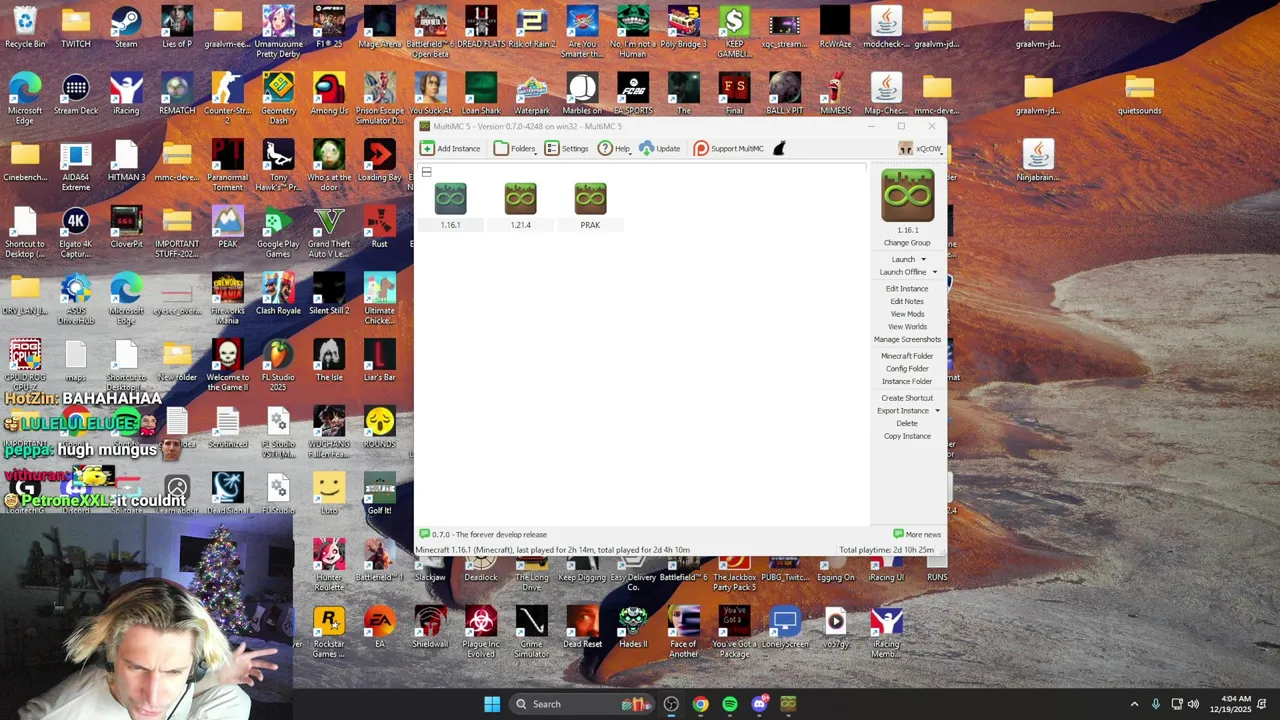
Task: Open the Among Us desktop icon
Action: 329,94
